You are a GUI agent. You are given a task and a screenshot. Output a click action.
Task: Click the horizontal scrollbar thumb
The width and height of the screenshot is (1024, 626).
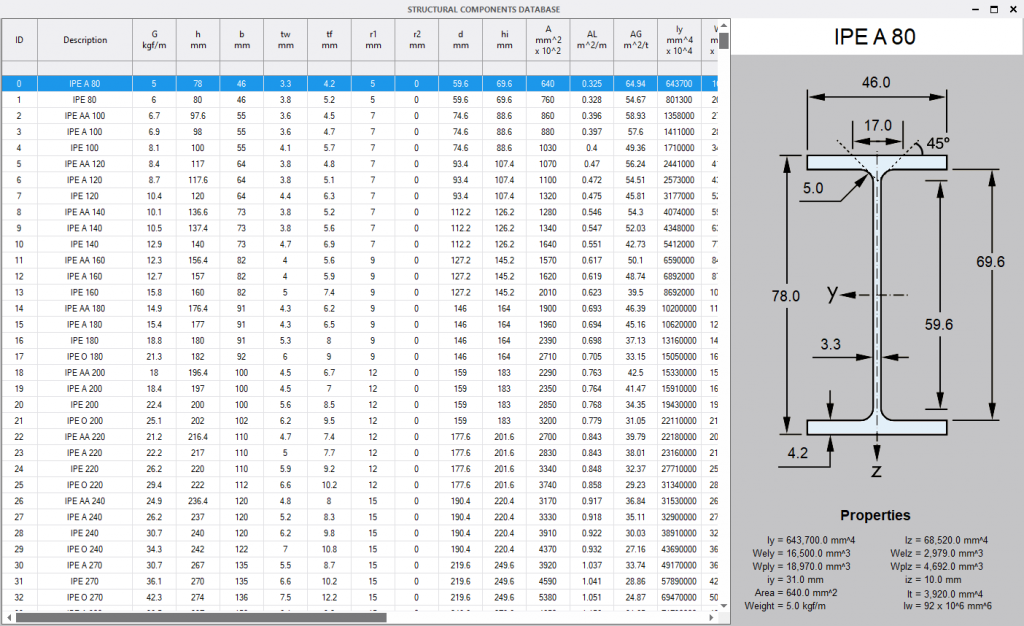pyautogui.click(x=201, y=618)
